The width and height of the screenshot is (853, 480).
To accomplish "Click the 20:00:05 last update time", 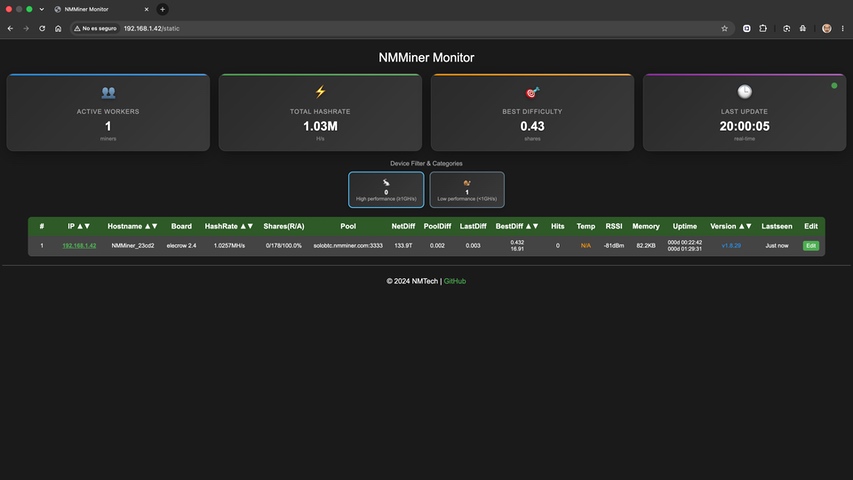I will [744, 126].
